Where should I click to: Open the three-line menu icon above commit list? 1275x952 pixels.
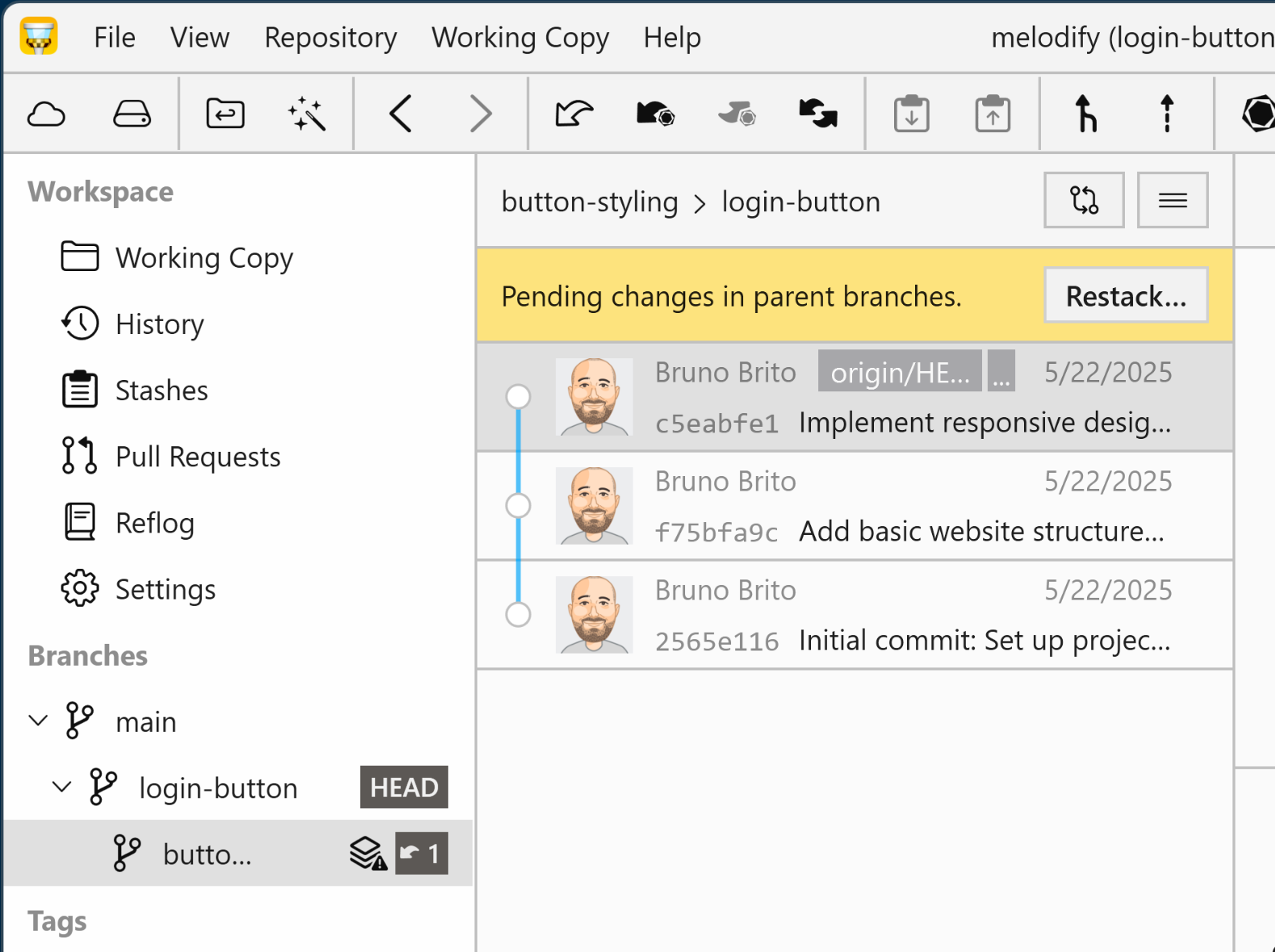click(x=1172, y=200)
